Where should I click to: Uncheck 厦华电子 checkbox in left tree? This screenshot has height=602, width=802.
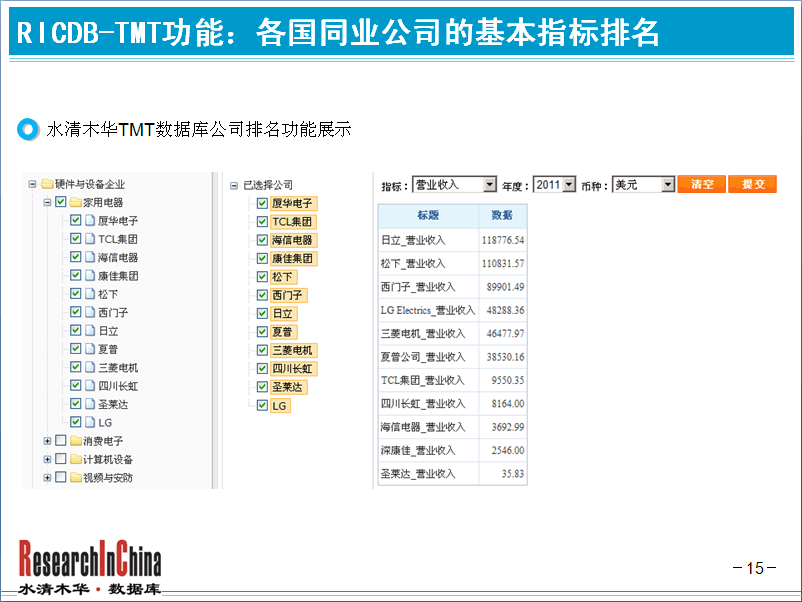pos(75,220)
